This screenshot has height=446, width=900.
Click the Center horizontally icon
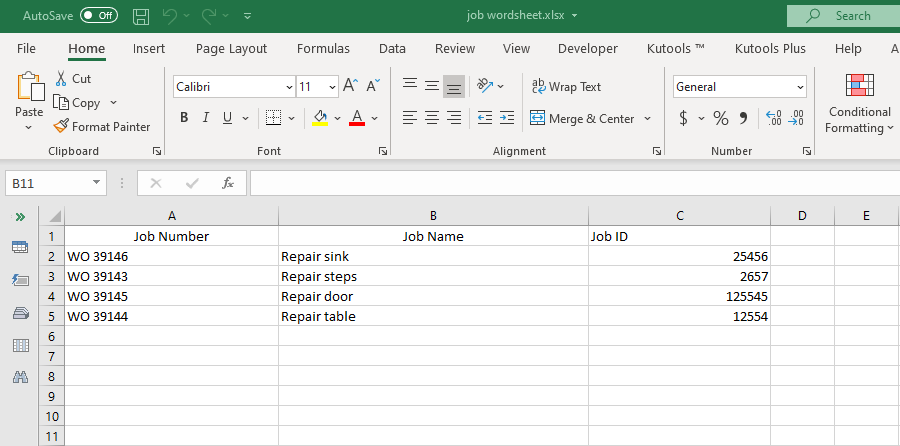pyautogui.click(x=432, y=118)
